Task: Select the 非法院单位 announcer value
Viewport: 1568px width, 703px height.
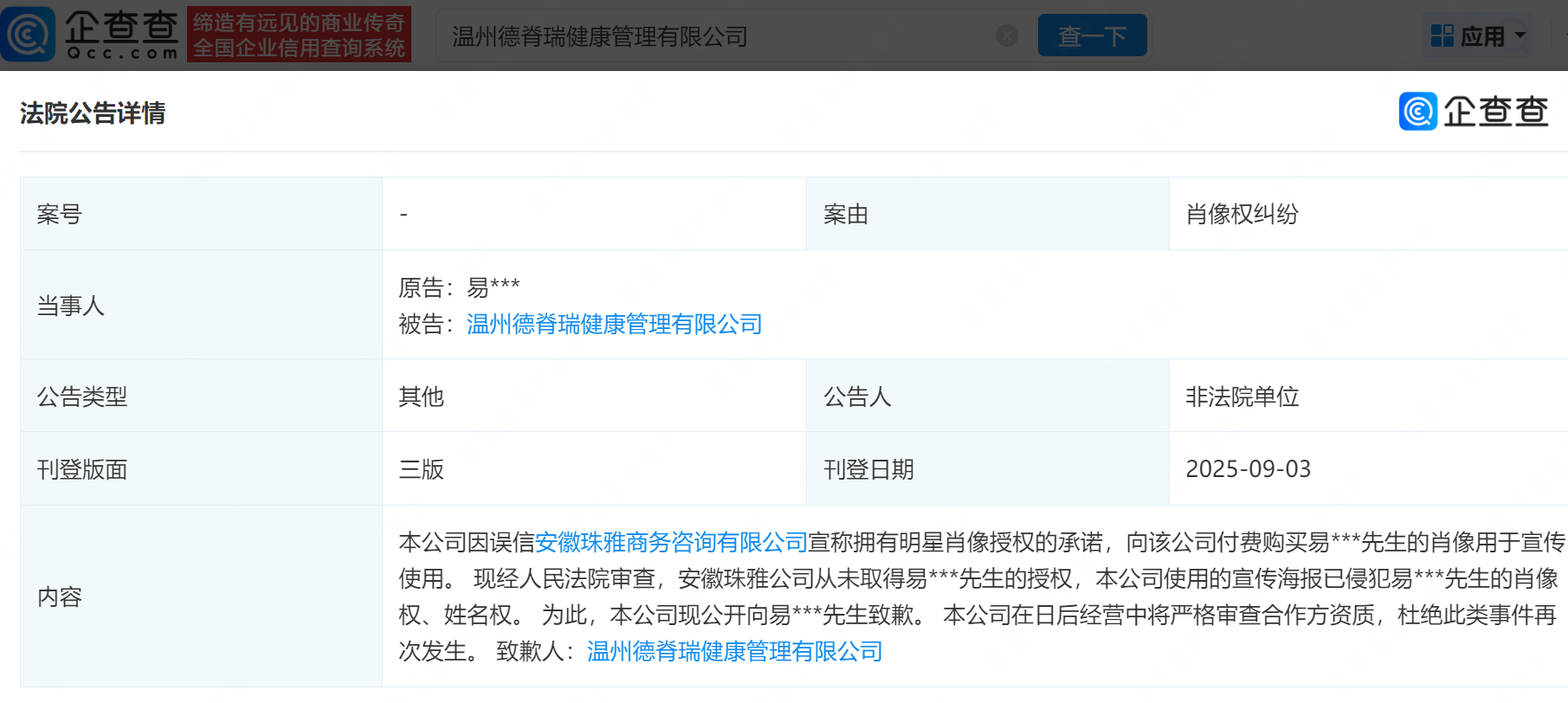Action: pyautogui.click(x=1242, y=397)
